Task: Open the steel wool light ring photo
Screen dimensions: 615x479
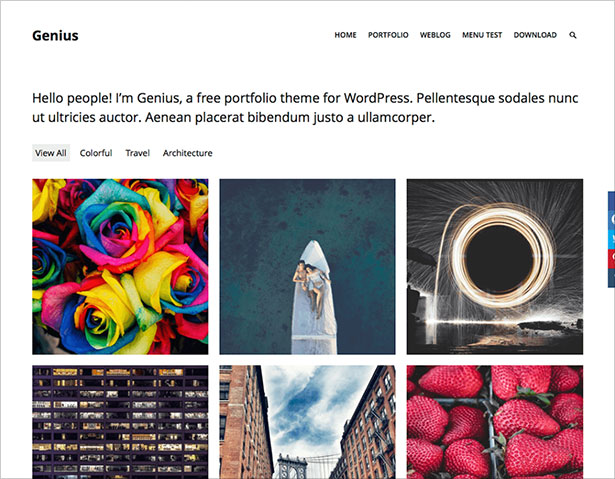Action: pos(495,267)
